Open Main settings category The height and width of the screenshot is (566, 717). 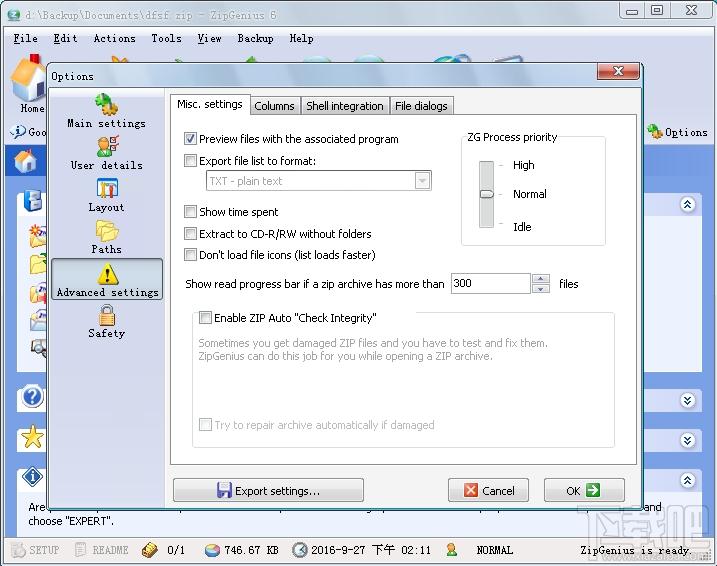pyautogui.click(x=107, y=112)
